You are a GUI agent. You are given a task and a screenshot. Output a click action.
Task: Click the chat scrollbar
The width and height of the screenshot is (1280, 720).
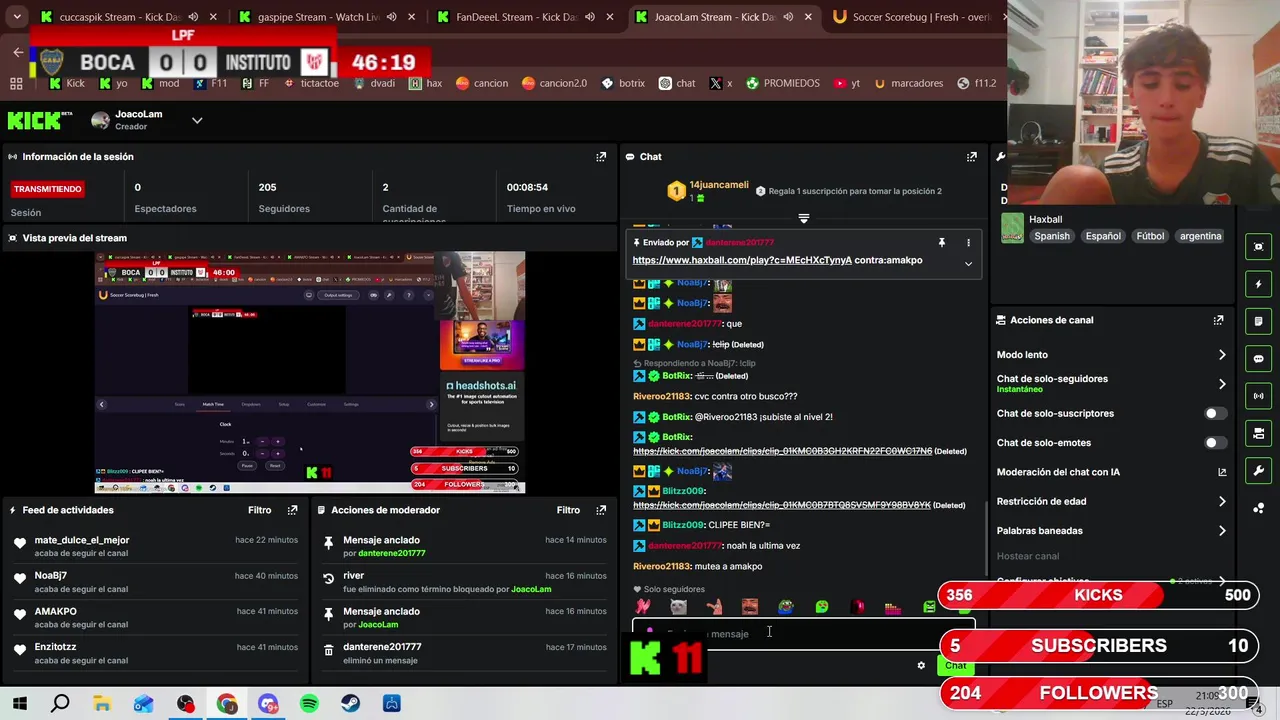pyautogui.click(x=987, y=540)
